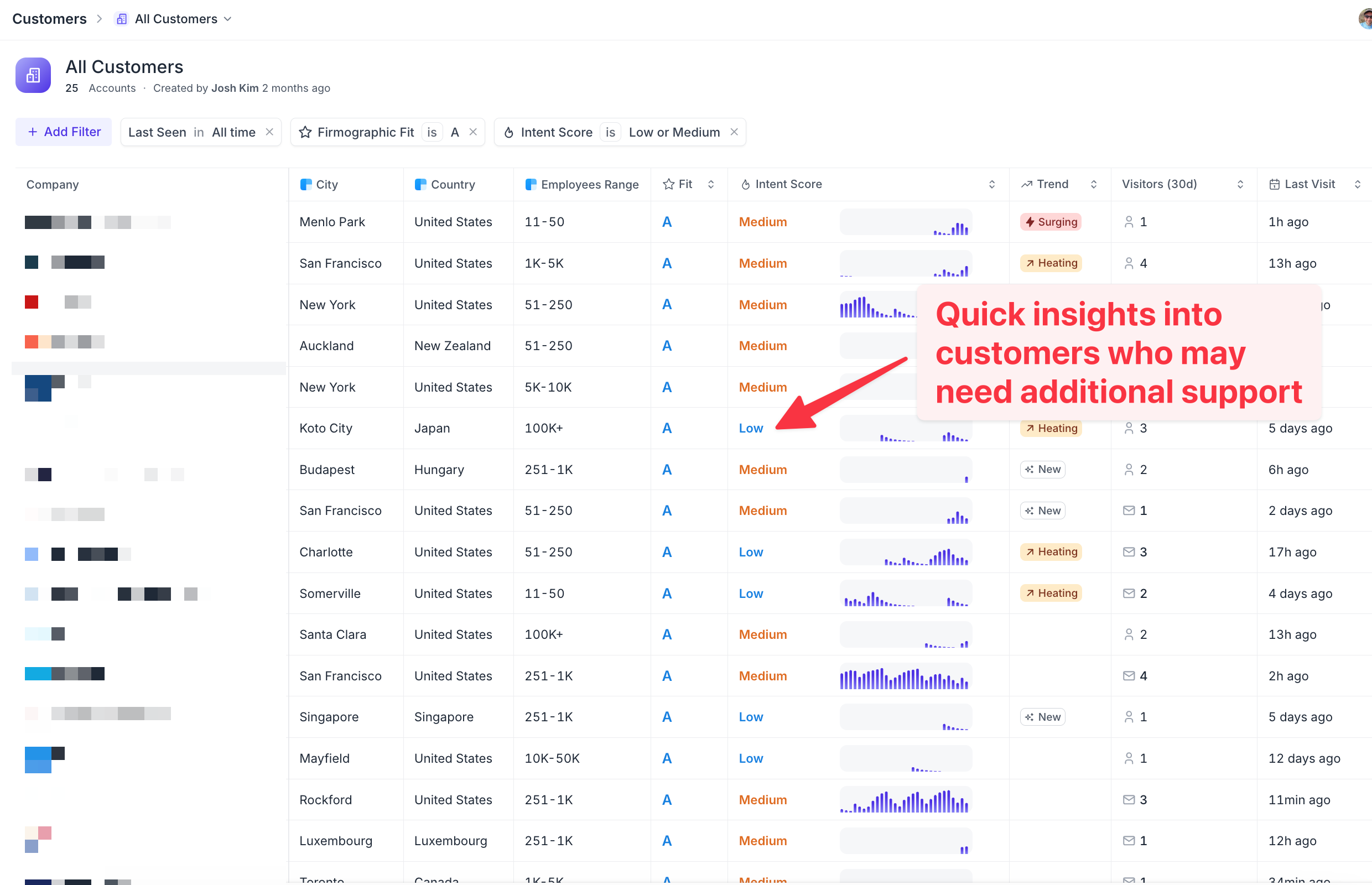
Task: Sort by the Visitors (30d) column
Action: [x=1240, y=185]
